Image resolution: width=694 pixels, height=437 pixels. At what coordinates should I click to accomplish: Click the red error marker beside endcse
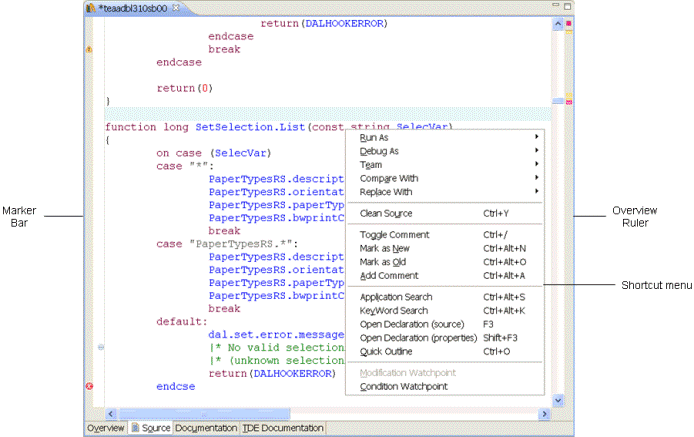coord(89,386)
